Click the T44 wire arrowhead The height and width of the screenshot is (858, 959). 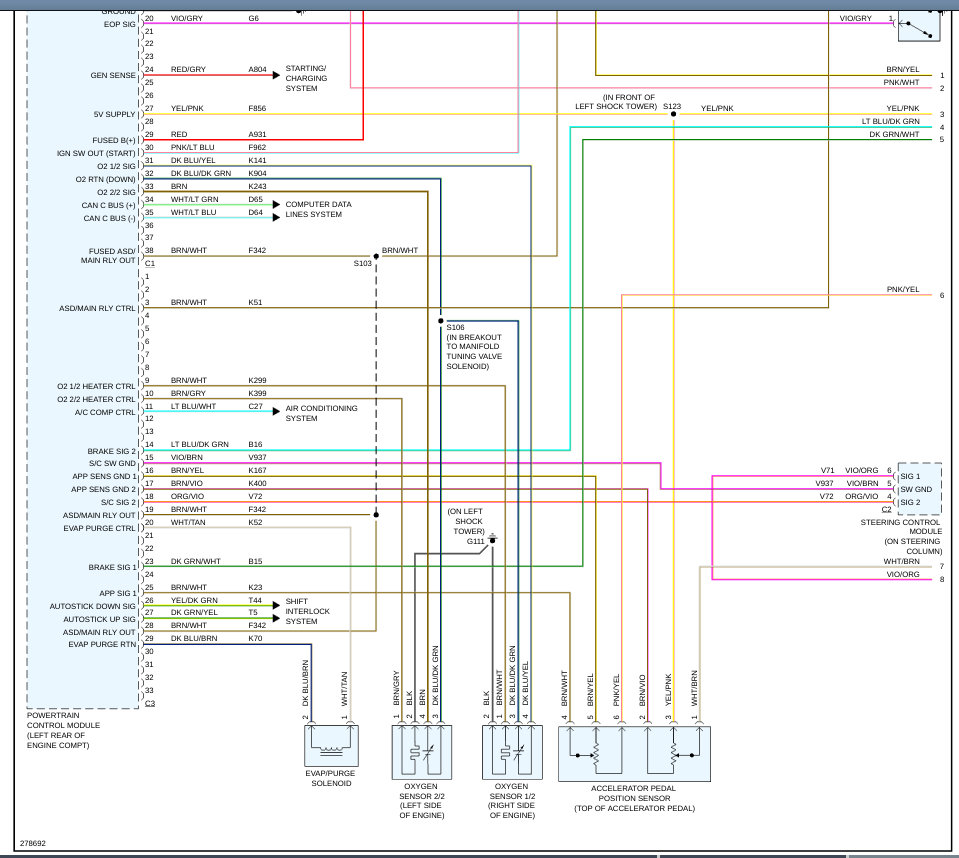pyautogui.click(x=276, y=605)
